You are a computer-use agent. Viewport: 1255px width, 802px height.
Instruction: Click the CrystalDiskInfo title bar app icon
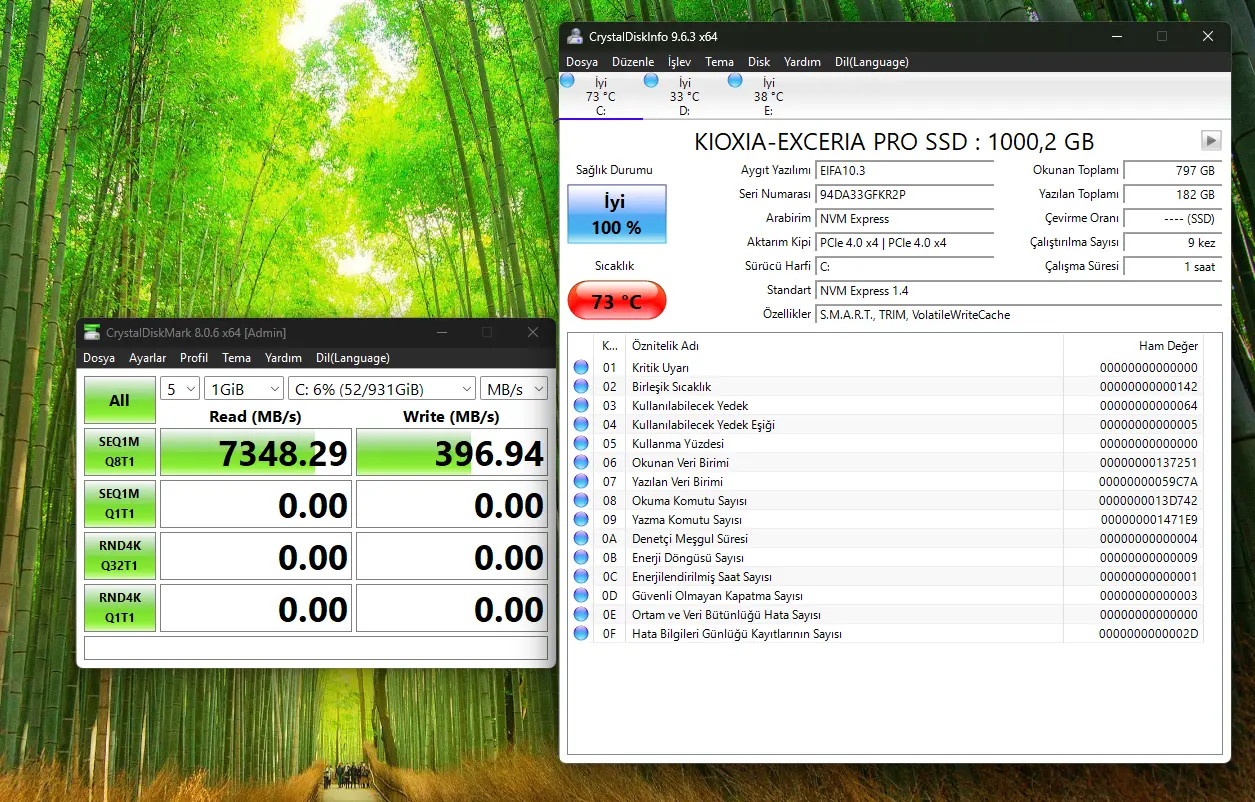[x=575, y=36]
